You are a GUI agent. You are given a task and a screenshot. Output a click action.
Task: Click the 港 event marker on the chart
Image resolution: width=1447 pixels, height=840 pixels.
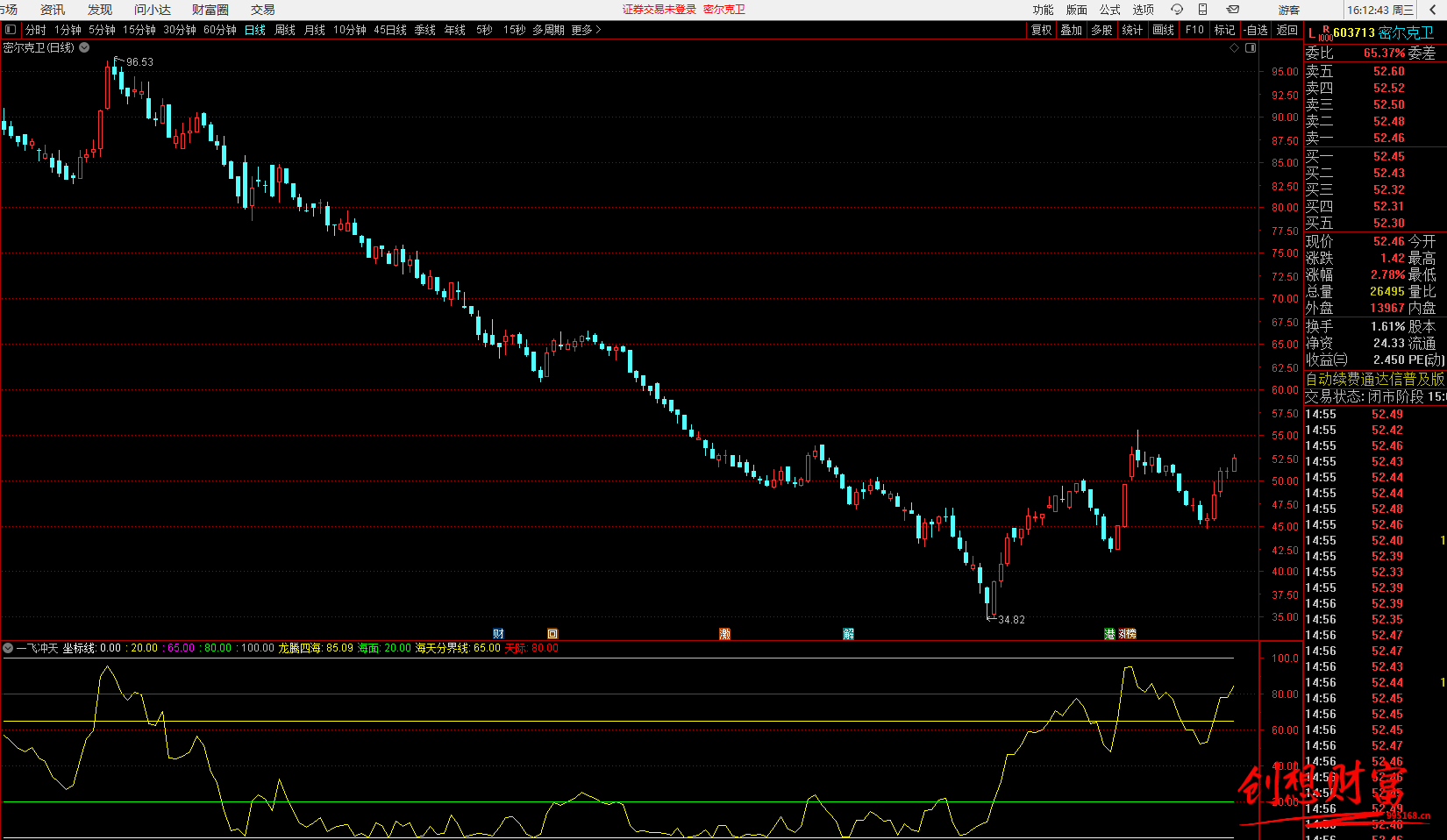point(1110,634)
